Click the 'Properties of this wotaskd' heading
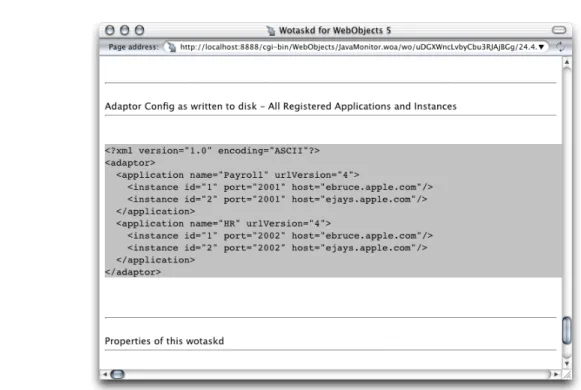Image resolution: width=581 pixels, height=390 pixels. 164,341
